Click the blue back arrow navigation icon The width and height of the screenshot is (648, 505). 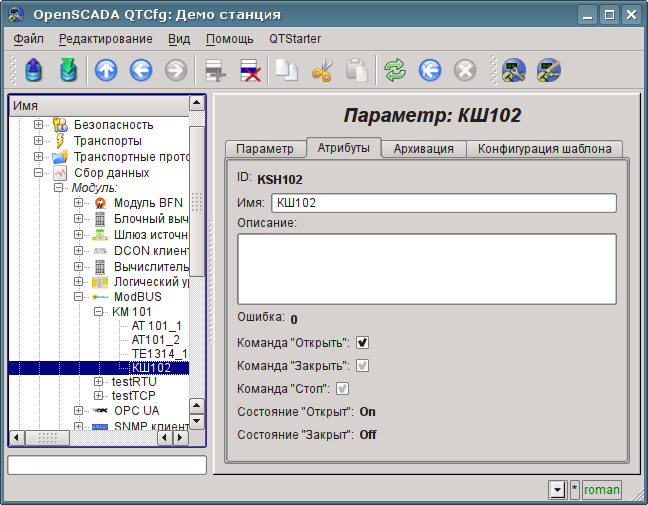[x=140, y=70]
